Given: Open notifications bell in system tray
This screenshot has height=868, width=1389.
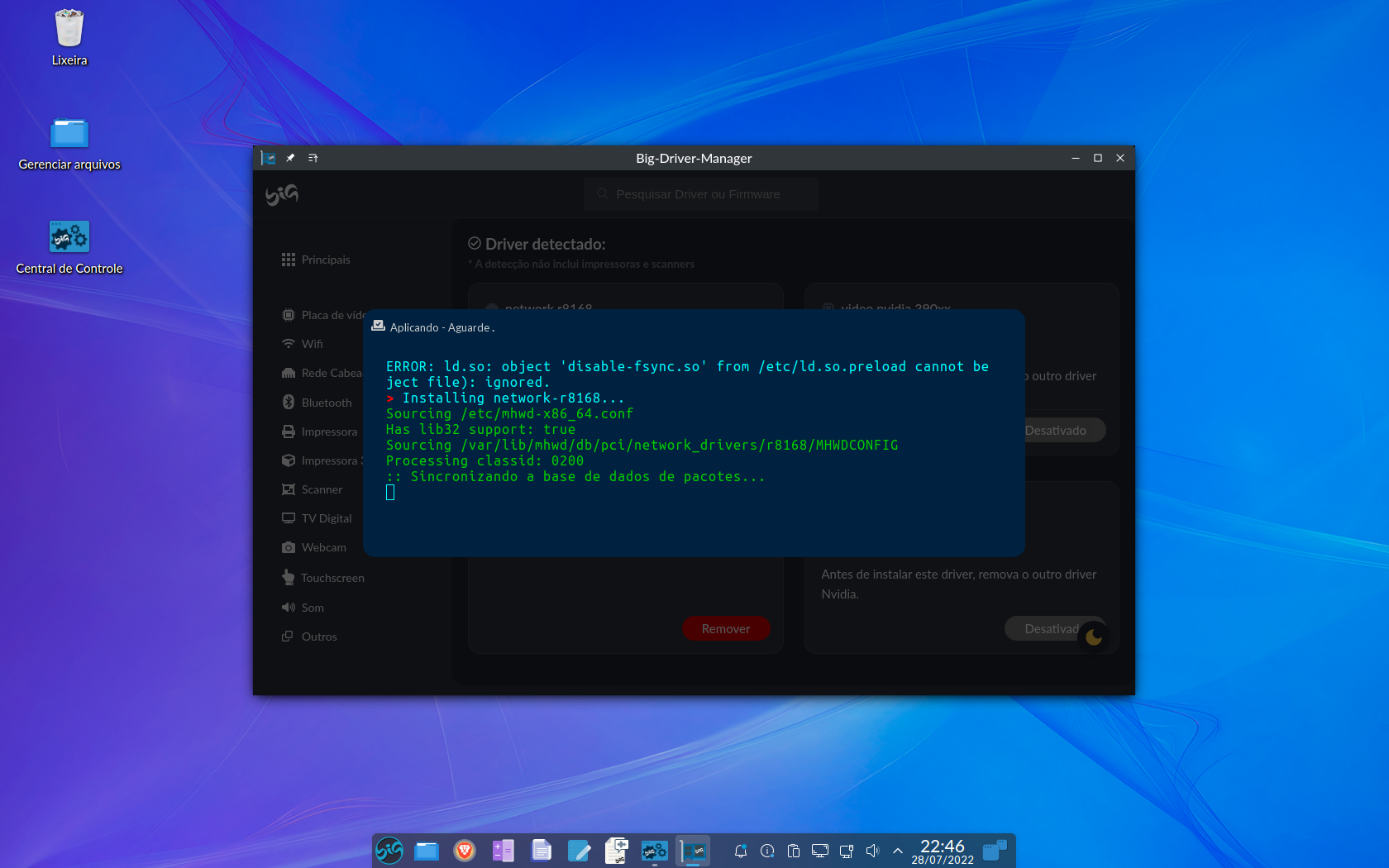Looking at the screenshot, I should click(741, 851).
